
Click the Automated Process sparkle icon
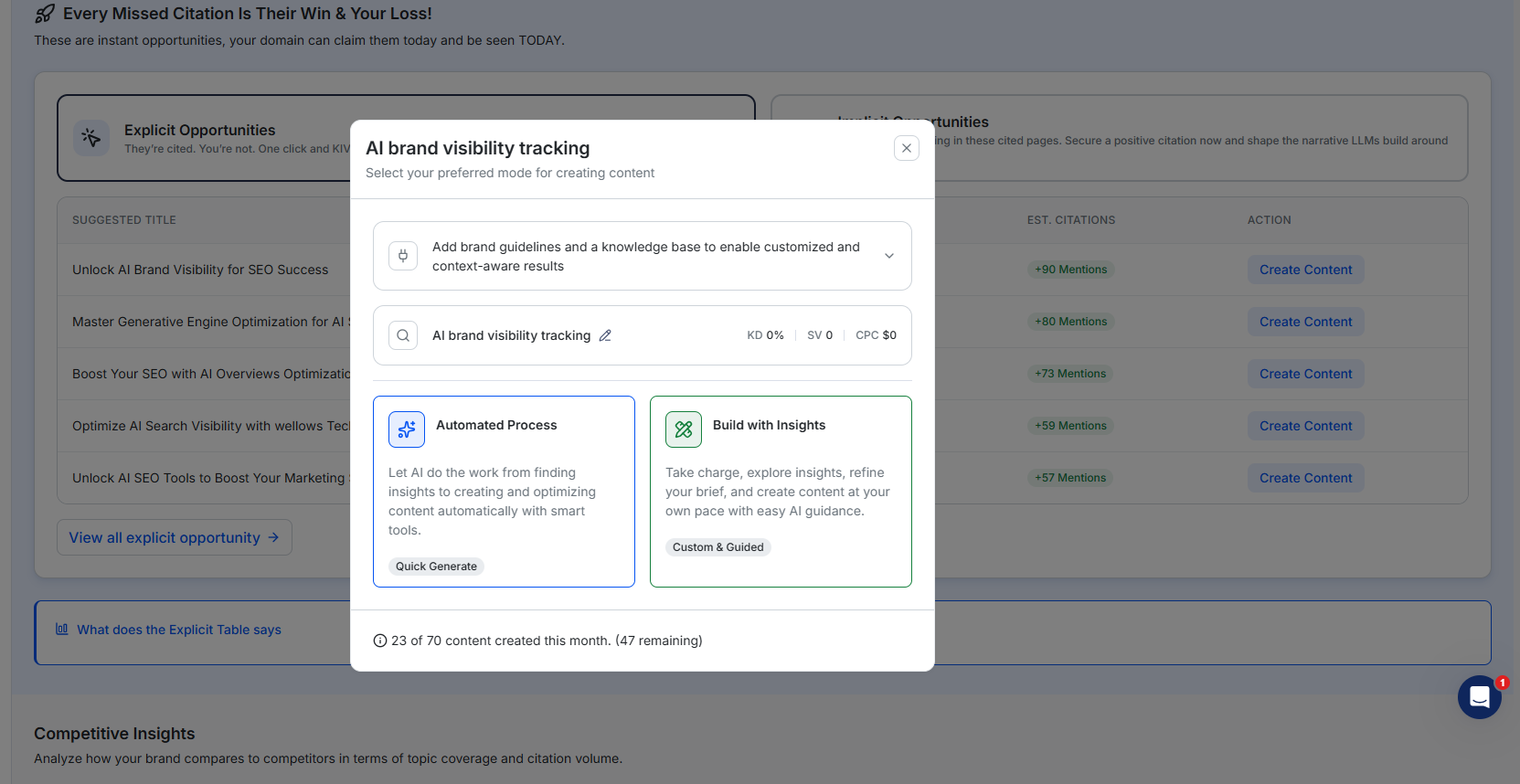coord(407,429)
